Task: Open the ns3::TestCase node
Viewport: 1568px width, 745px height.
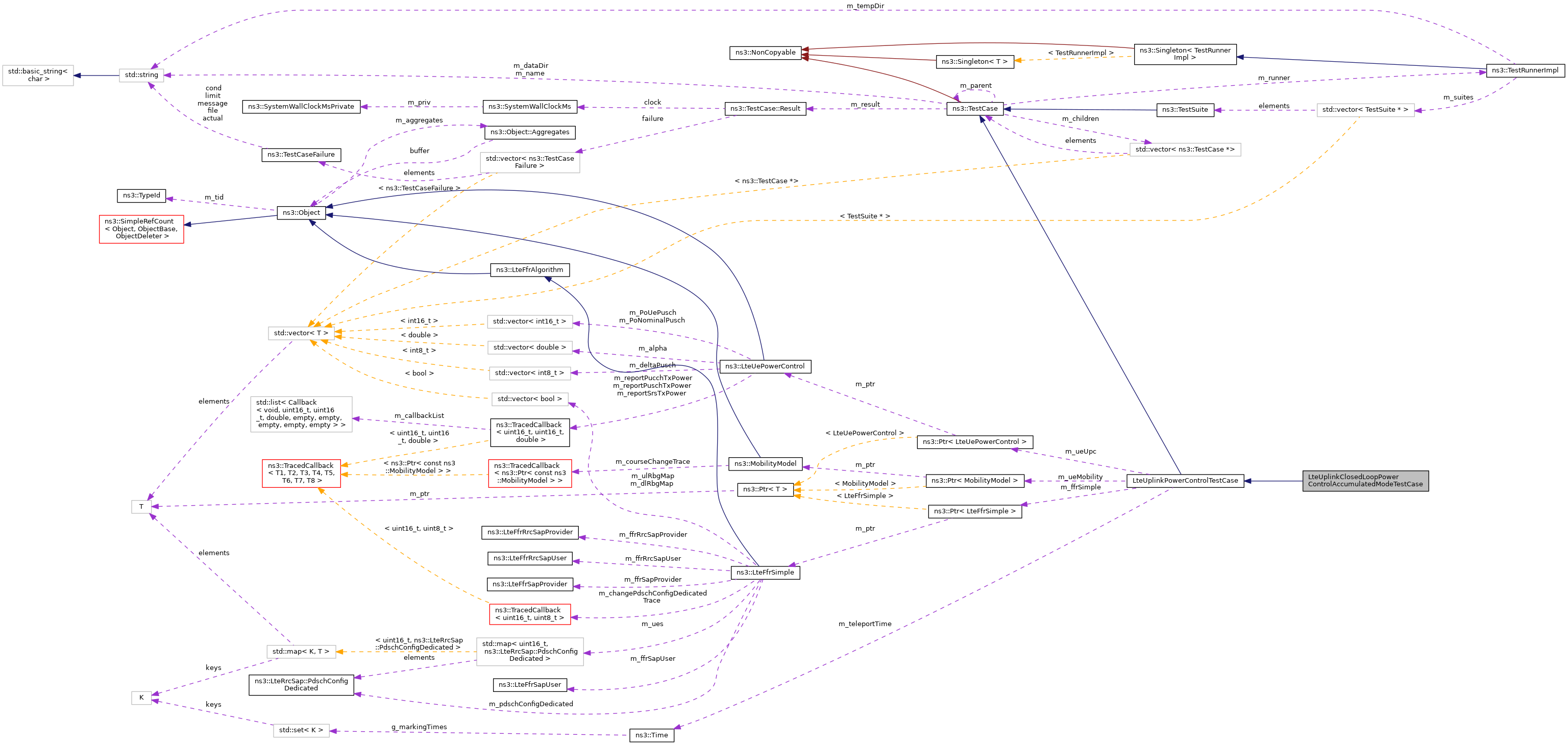Action: coord(974,109)
